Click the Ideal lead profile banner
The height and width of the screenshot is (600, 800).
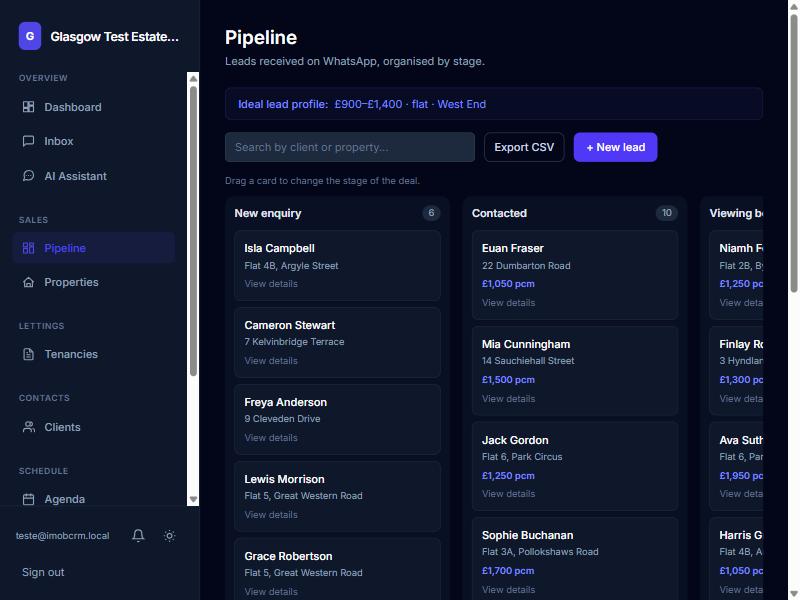[x=494, y=104]
